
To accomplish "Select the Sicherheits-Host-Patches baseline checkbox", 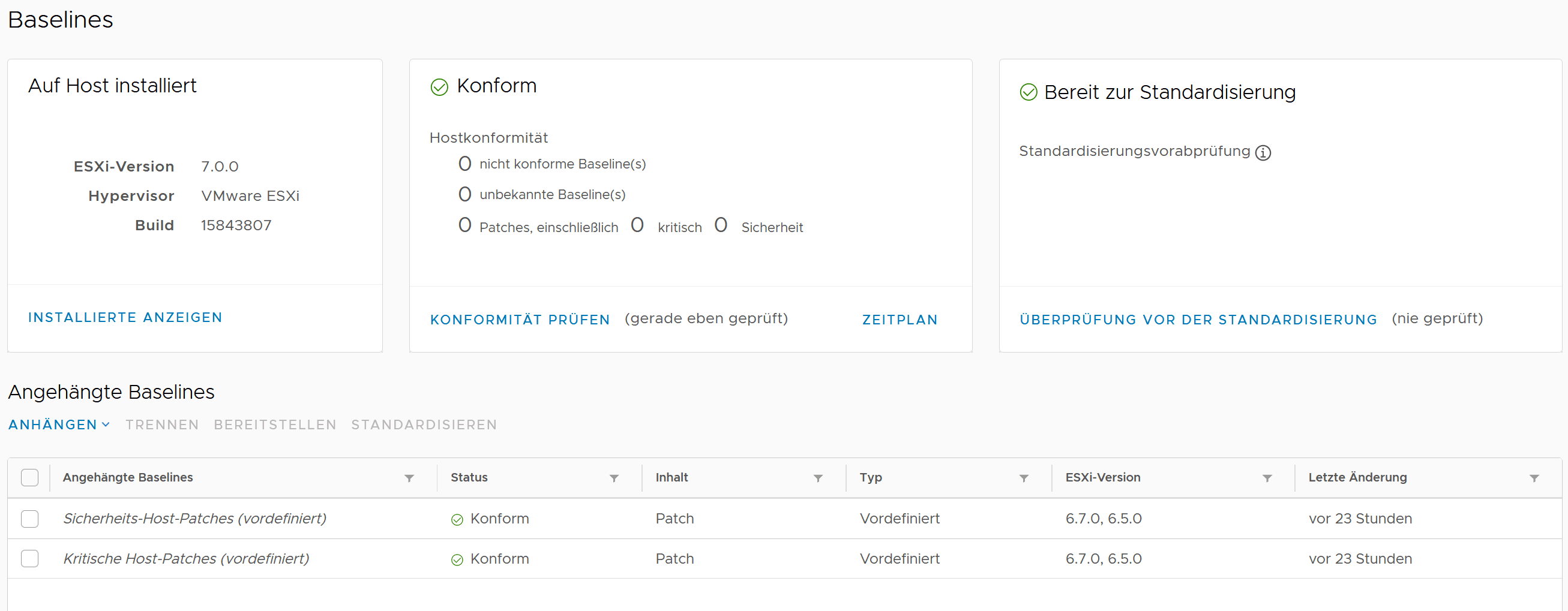I will point(29,519).
